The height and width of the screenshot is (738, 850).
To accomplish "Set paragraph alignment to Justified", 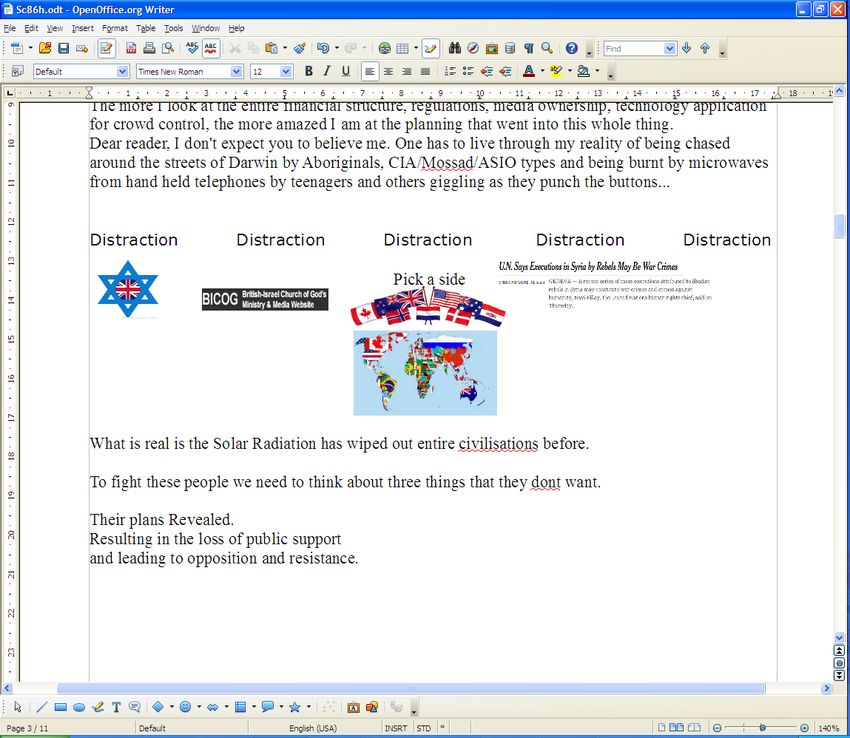I will [x=426, y=71].
